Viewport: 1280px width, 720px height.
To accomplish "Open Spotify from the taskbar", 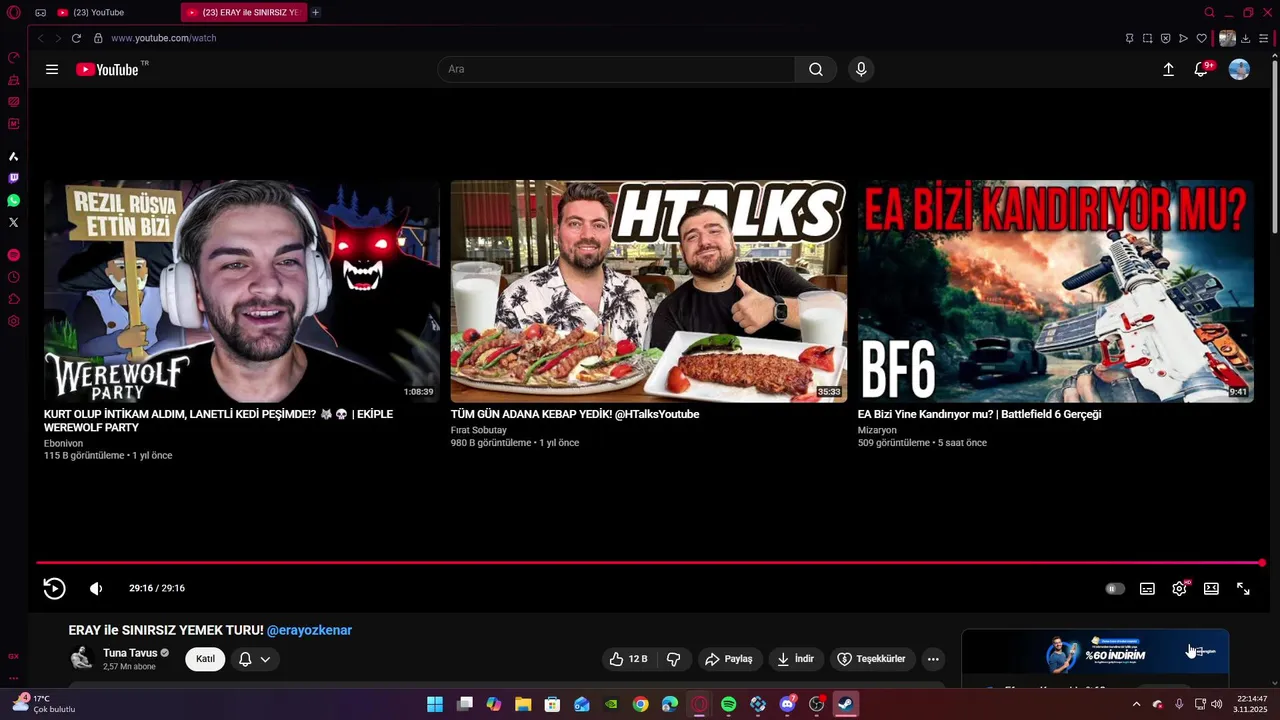I will pyautogui.click(x=728, y=704).
